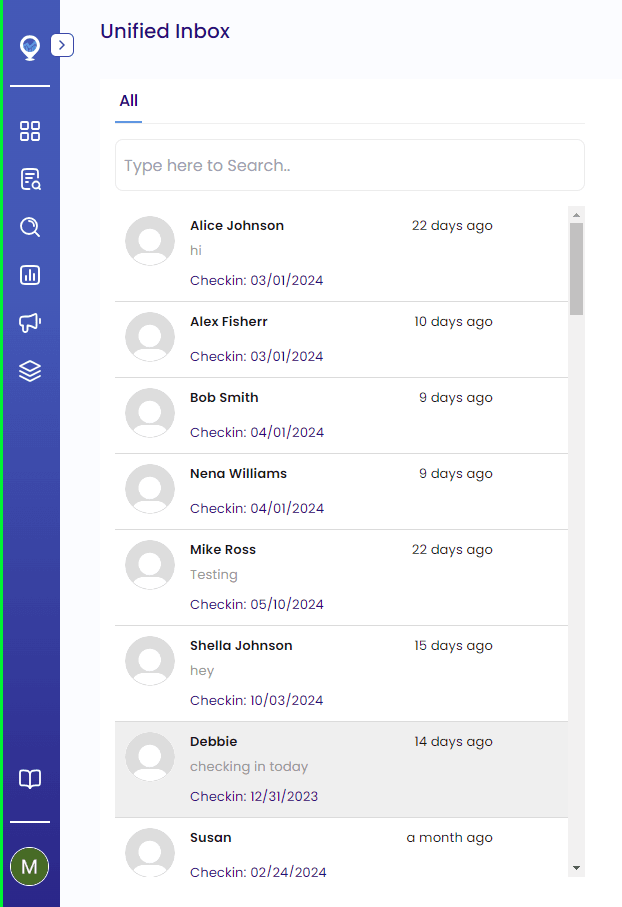Open the book guide icon in sidebar
This screenshot has width=622, height=907.
click(x=30, y=779)
